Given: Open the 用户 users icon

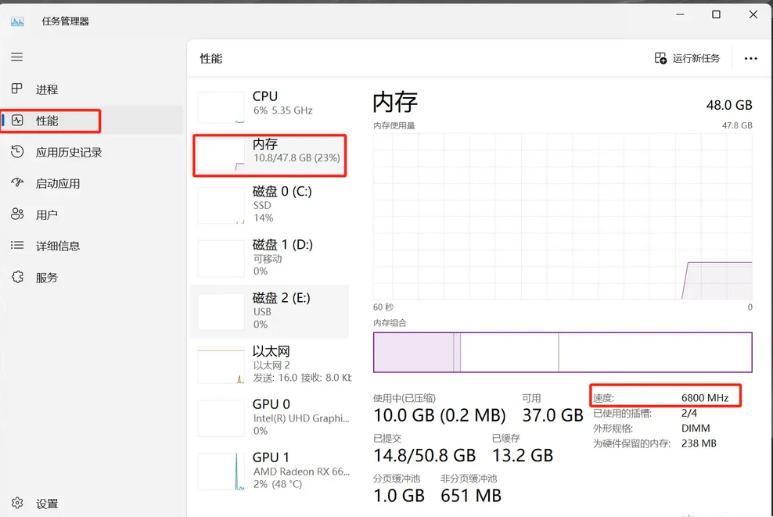Looking at the screenshot, I should pyautogui.click(x=17, y=214).
